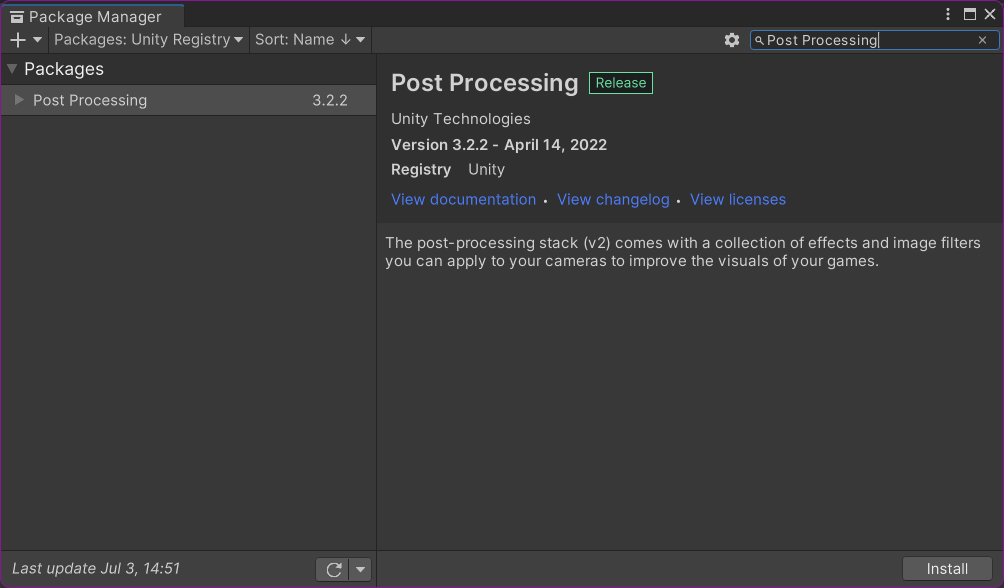This screenshot has height=588, width=1004.
Task: Open View documentation link
Action: point(463,199)
